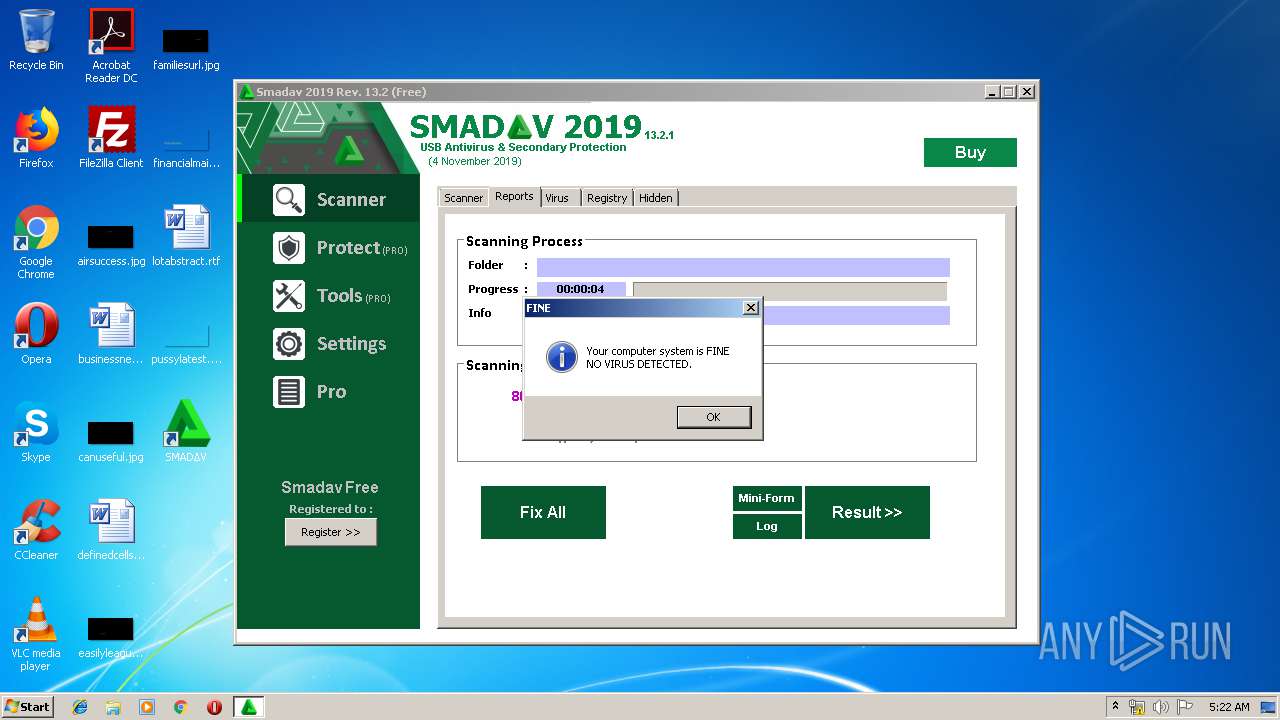This screenshot has width=1280, height=720.
Task: Open the Google Chrome desktop shortcut
Action: [36, 242]
